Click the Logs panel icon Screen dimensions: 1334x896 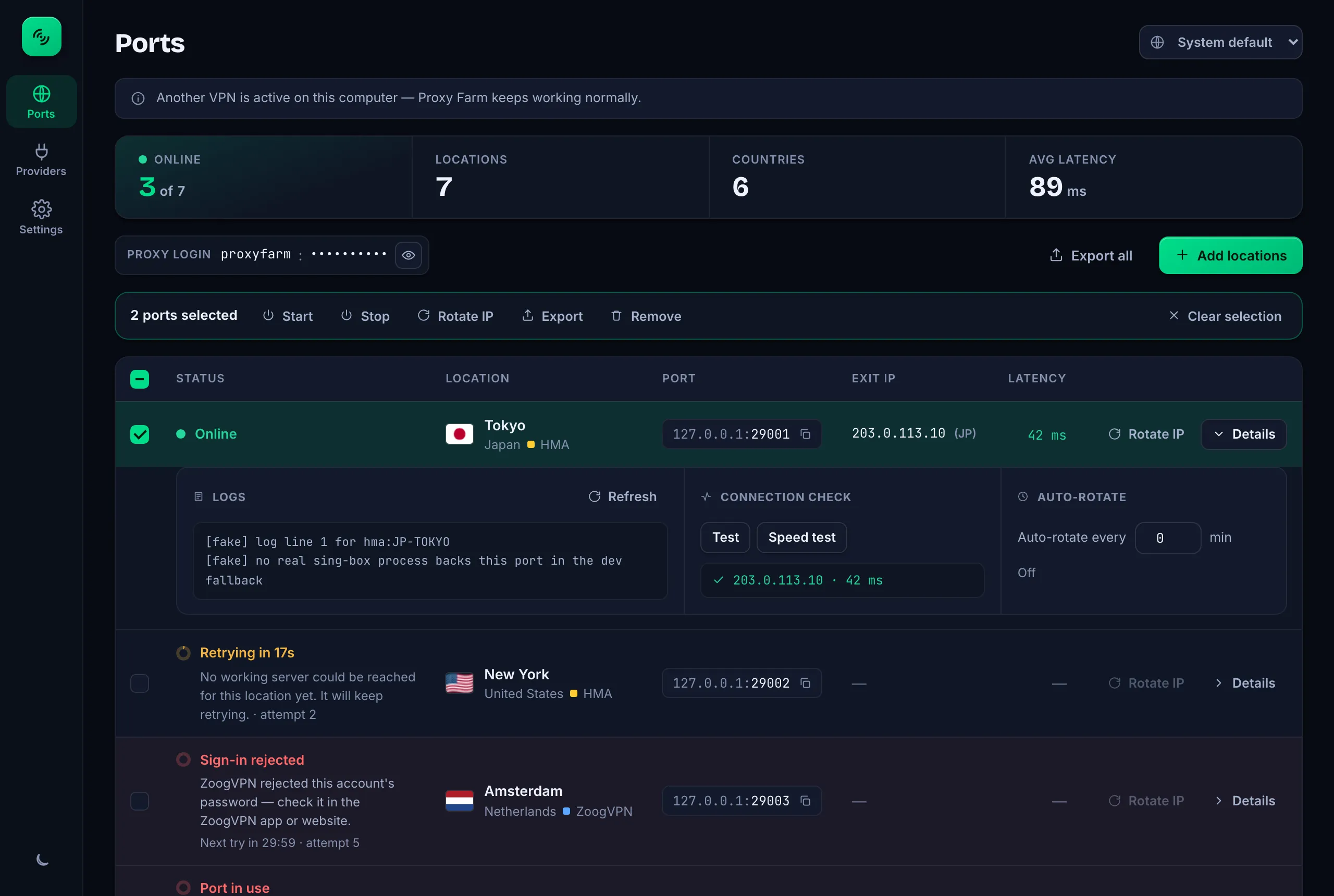coord(199,496)
